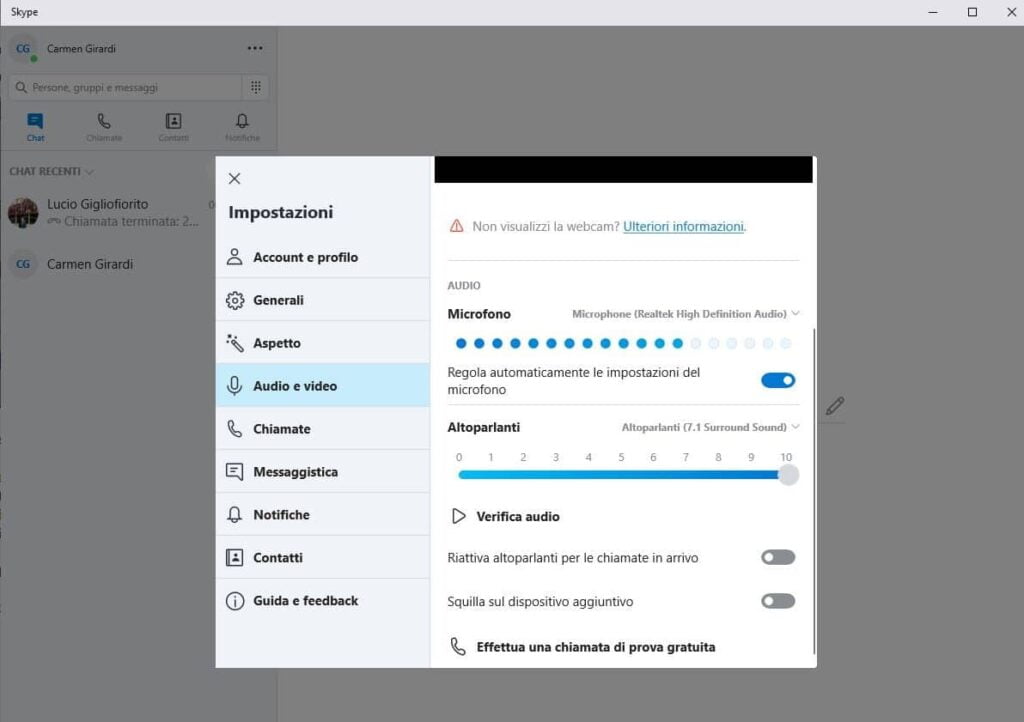Collapse the CHAT RECENTI list chevron
This screenshot has width=1024, height=722.
click(x=89, y=172)
